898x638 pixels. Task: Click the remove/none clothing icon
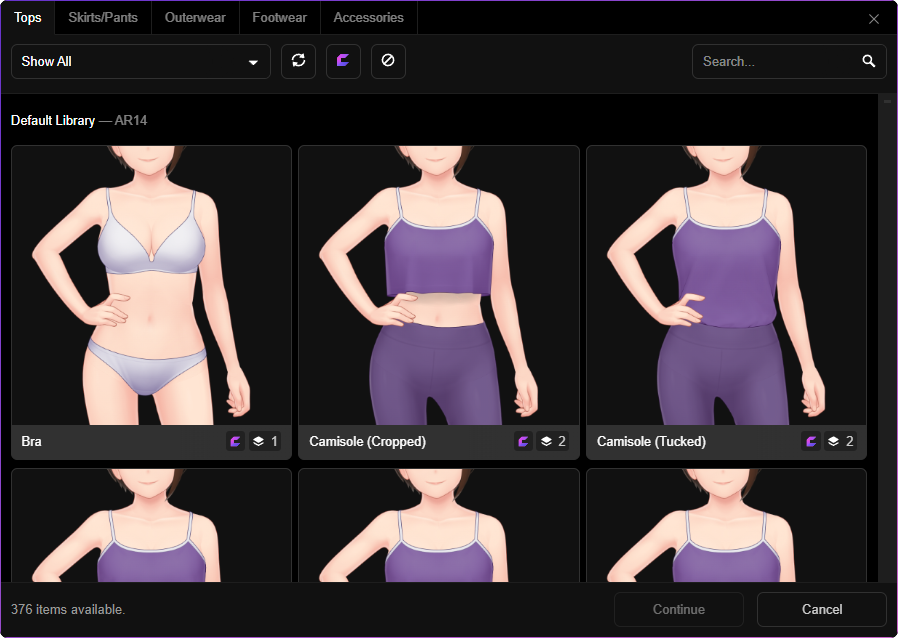pyautogui.click(x=388, y=61)
